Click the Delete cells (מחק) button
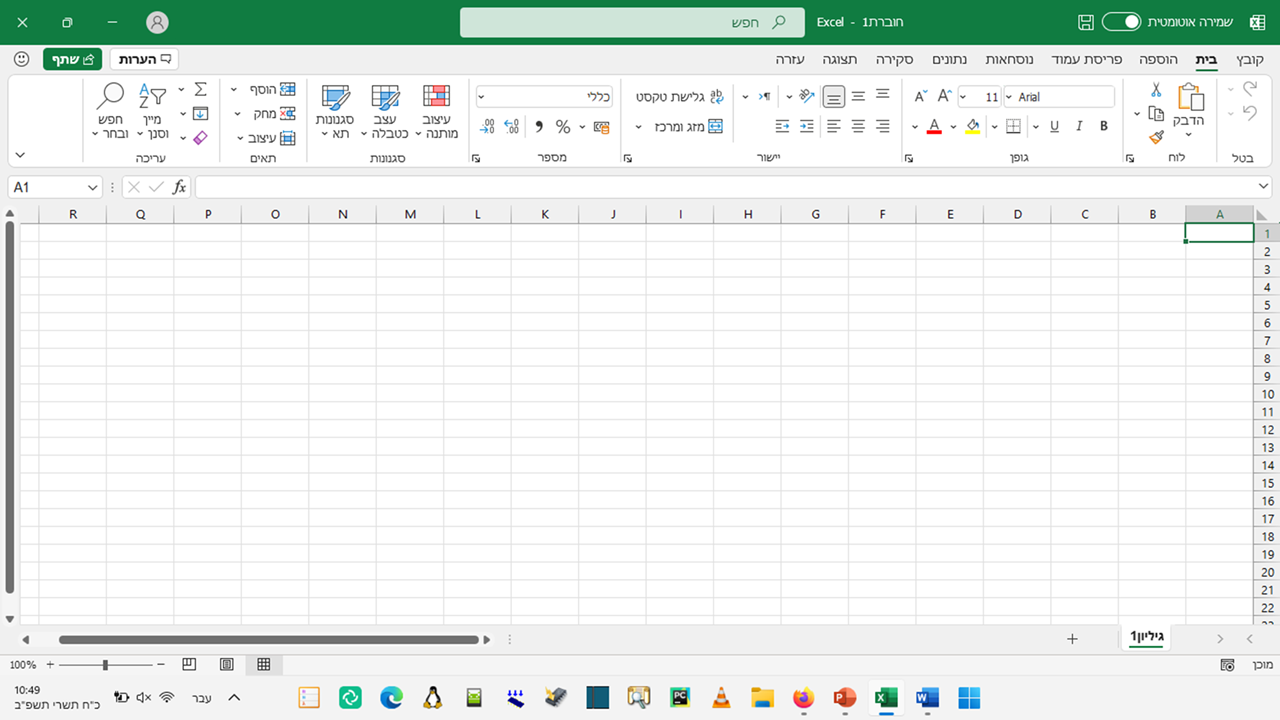1280x720 pixels. coord(273,114)
